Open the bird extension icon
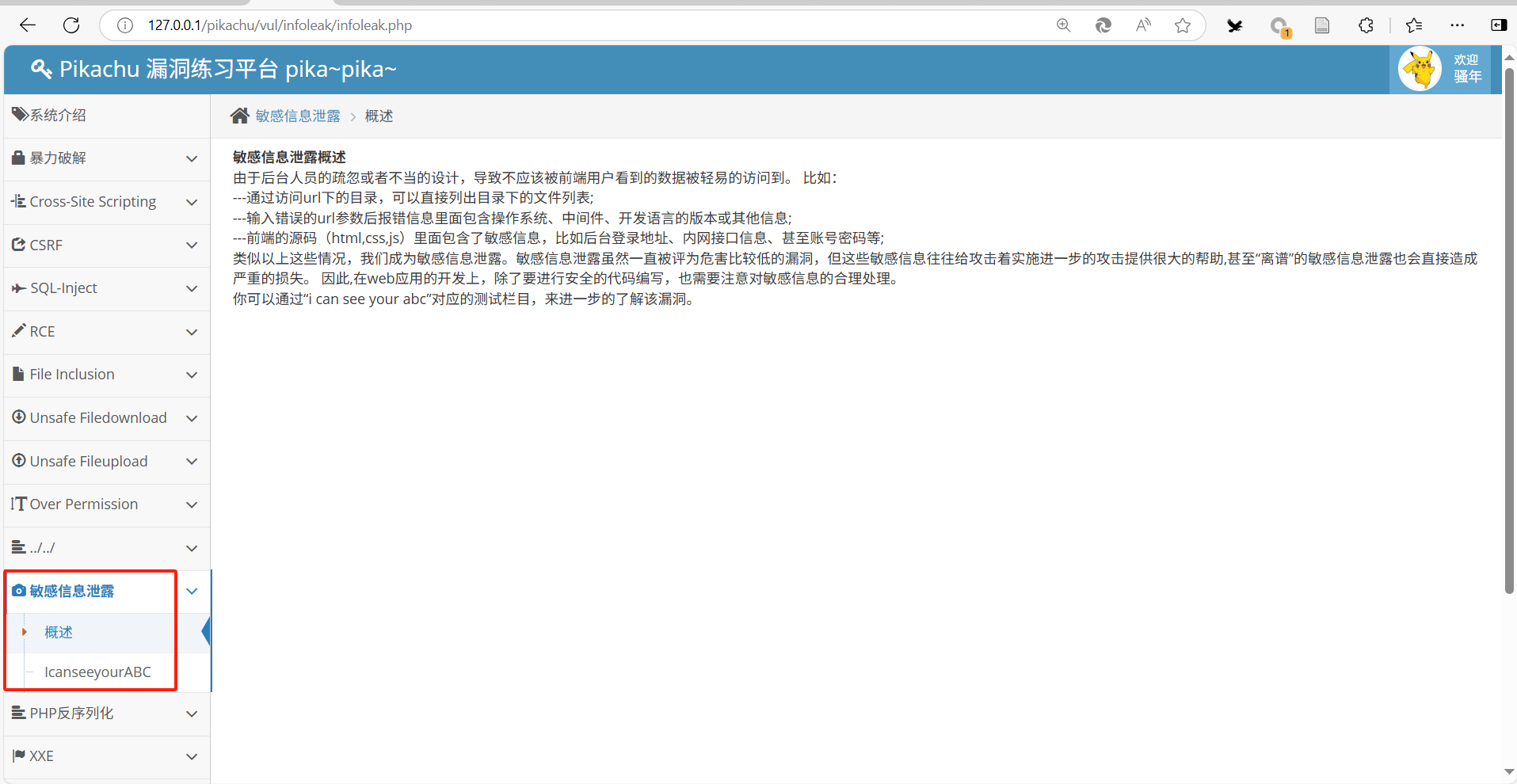This screenshot has width=1517, height=784. (x=1235, y=25)
